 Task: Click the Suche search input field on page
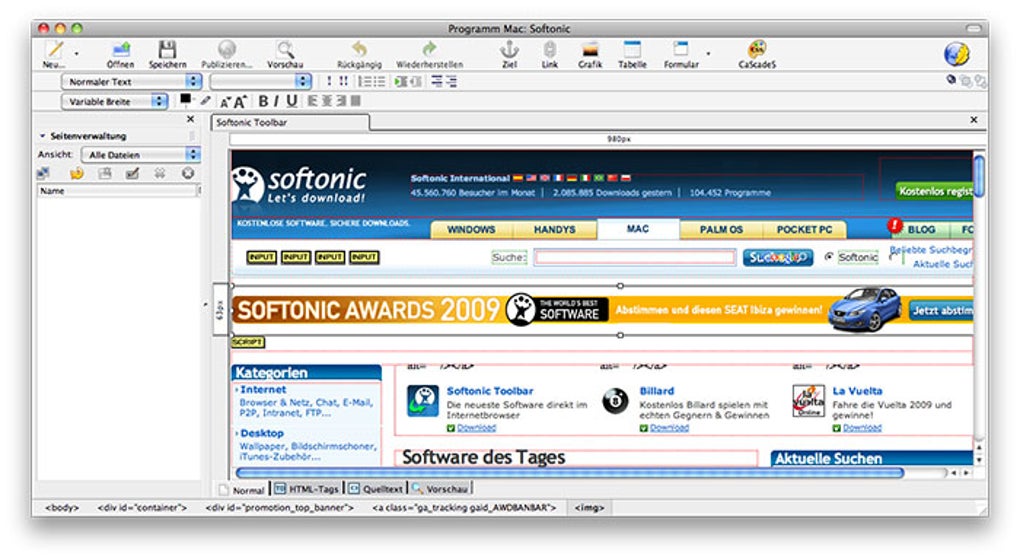[x=635, y=258]
